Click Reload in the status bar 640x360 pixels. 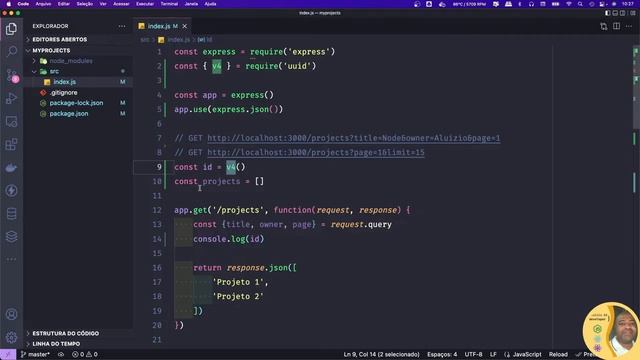click(x=558, y=354)
